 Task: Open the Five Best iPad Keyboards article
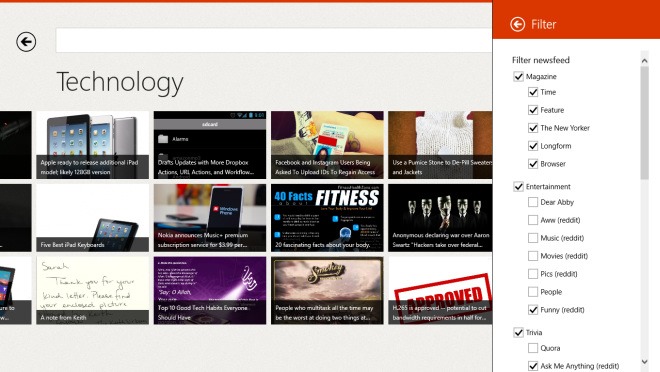pos(93,218)
